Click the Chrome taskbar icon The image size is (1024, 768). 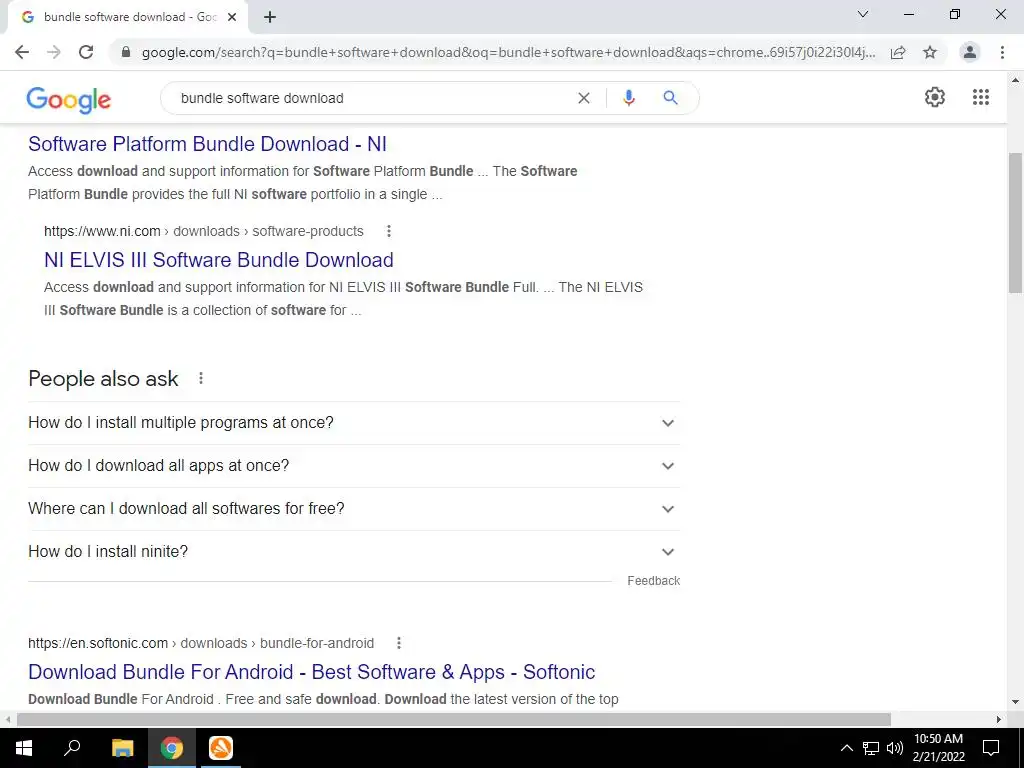(172, 748)
